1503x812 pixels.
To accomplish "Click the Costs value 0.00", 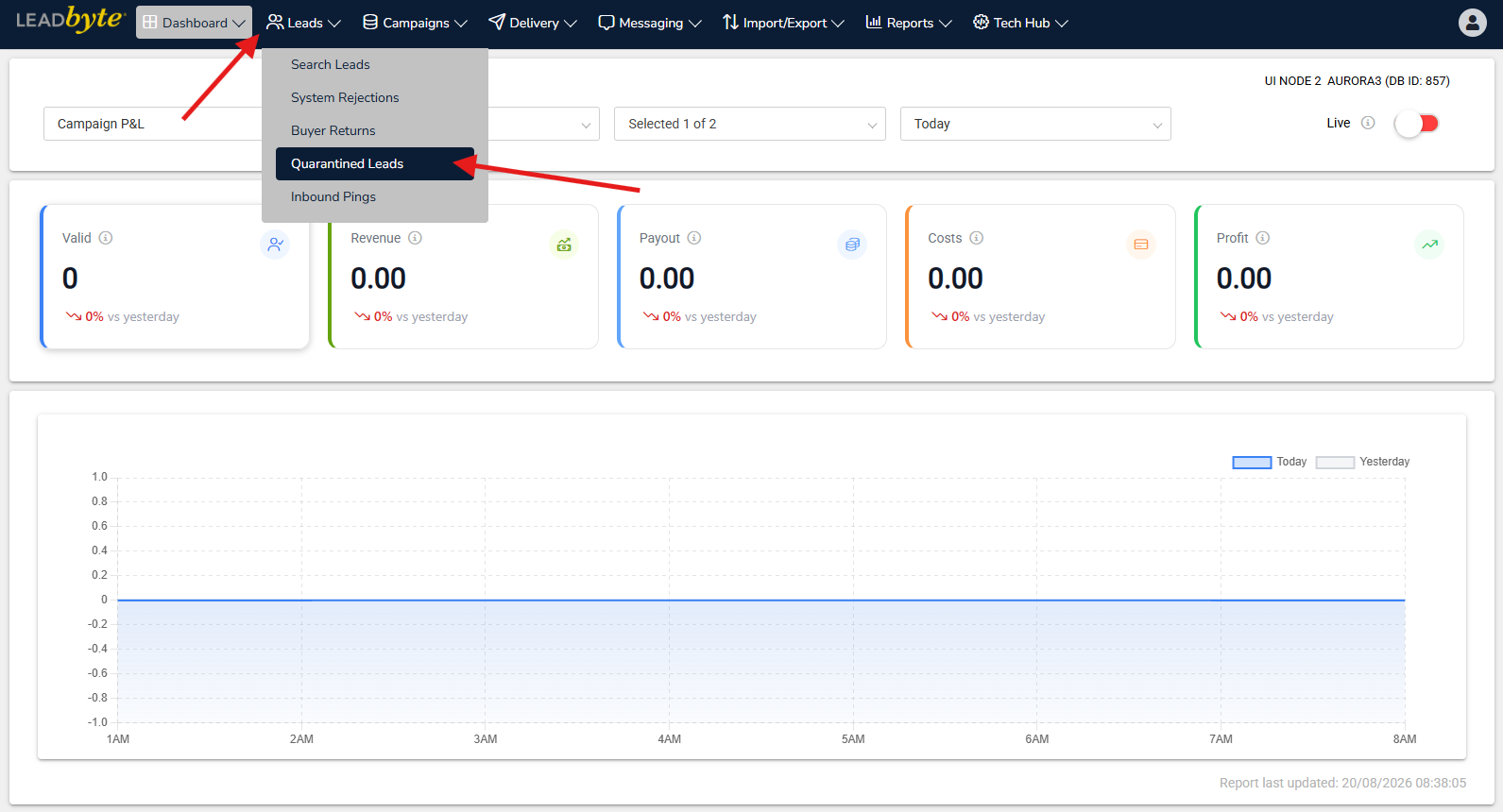I will point(955,279).
